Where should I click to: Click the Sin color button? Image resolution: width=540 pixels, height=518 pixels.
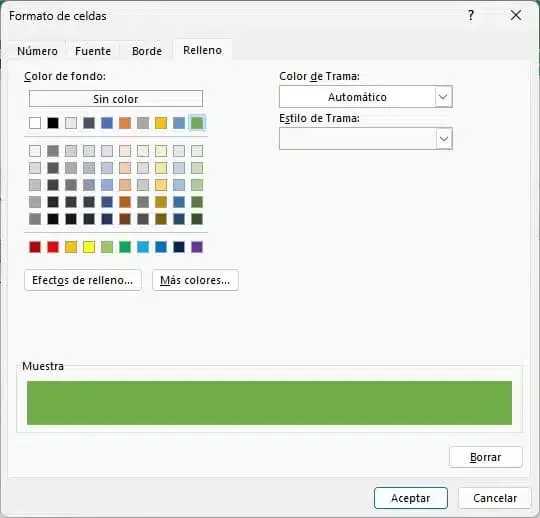116,99
